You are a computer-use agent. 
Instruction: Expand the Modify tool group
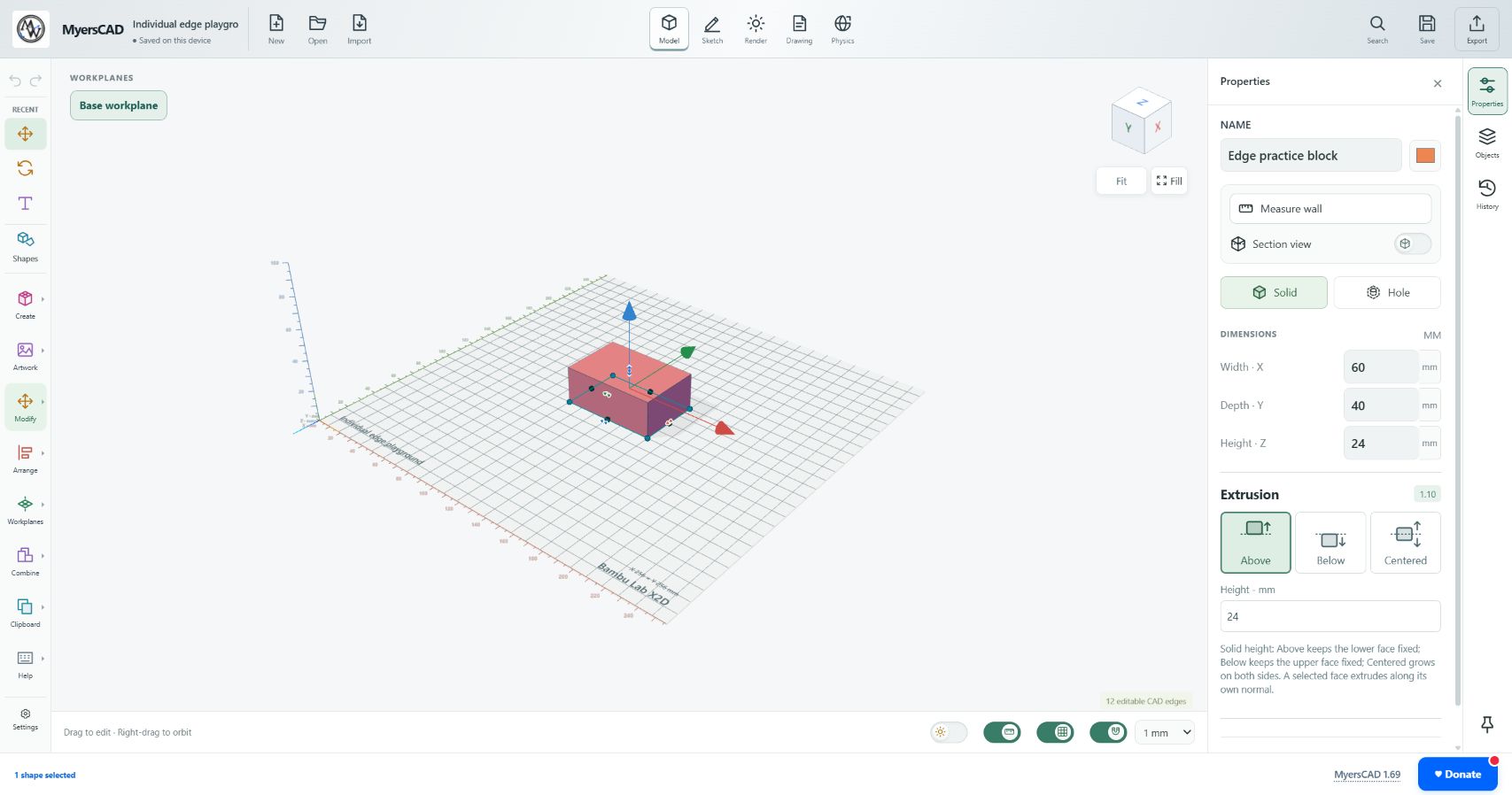click(x=26, y=406)
